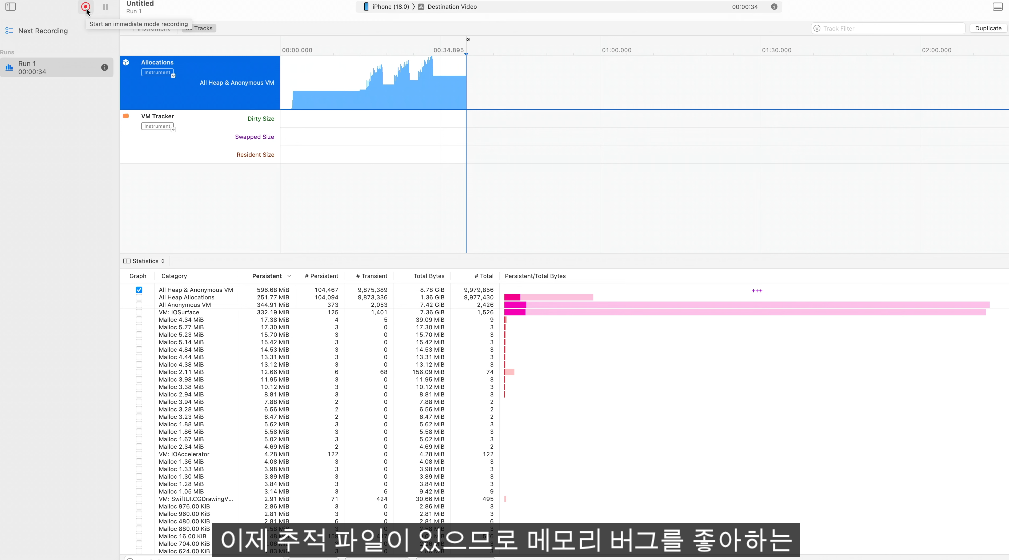Open the Next Recording options
The height and width of the screenshot is (560, 1009).
click(37, 31)
